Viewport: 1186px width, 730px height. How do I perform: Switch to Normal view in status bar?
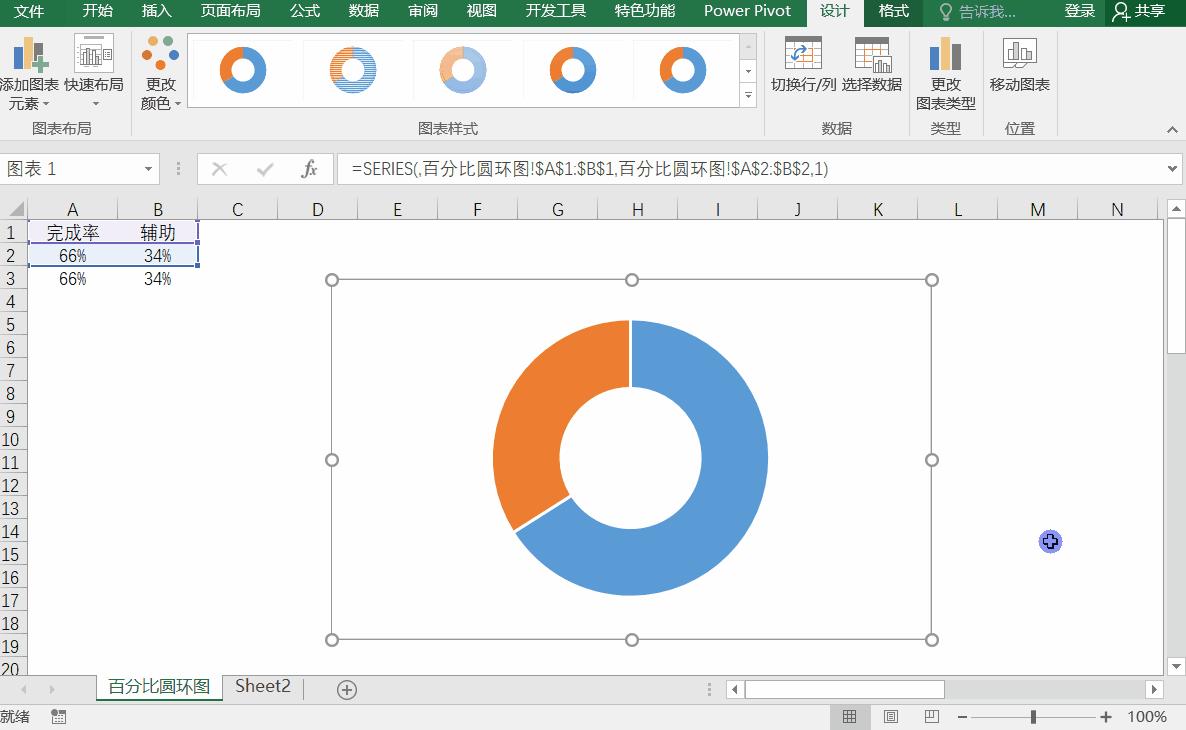click(x=849, y=717)
